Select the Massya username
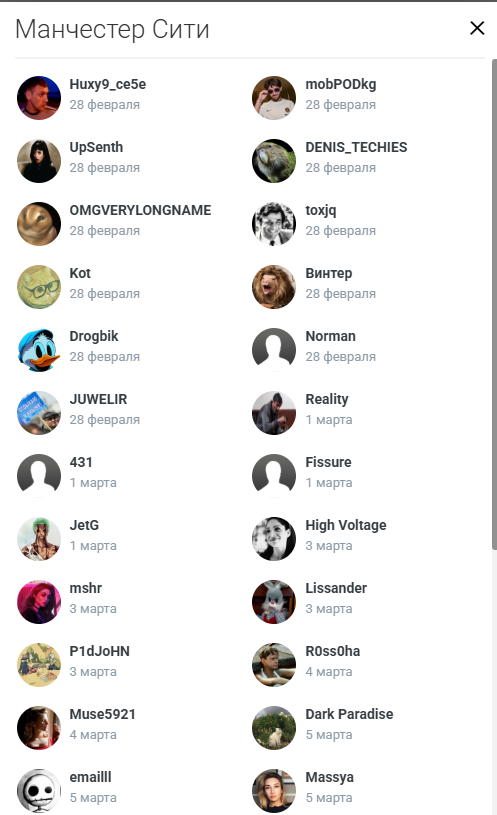This screenshot has width=497, height=815. 330,777
